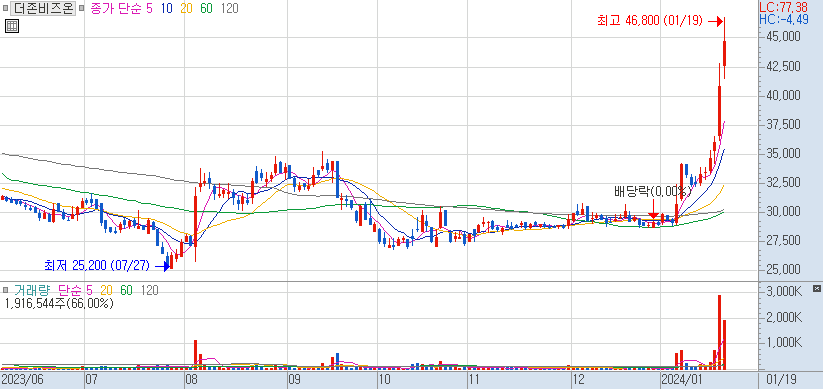Click the 35,000 price axis label
823x389 pixels.
[x=783, y=154]
